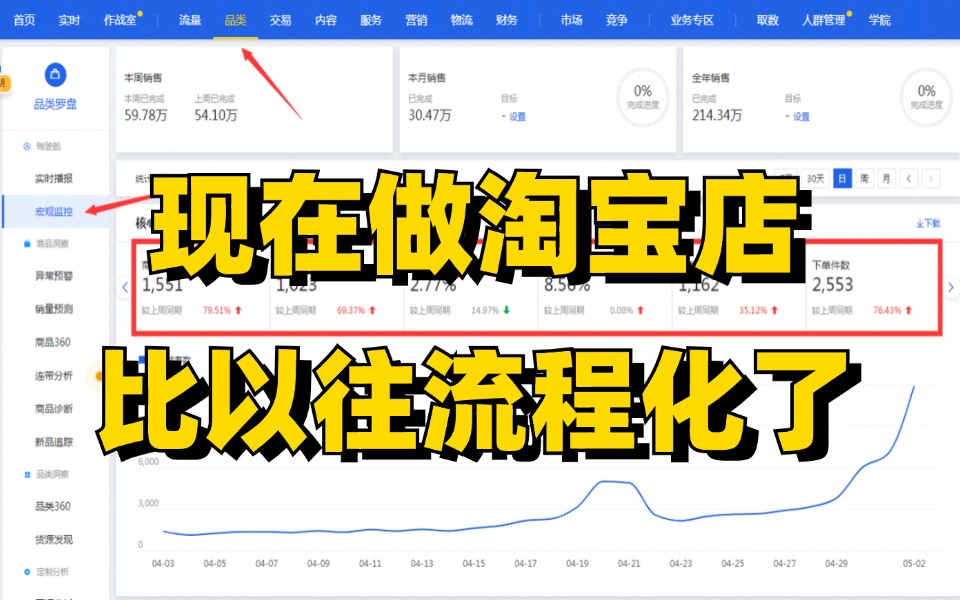Go to previous date period arrow
Screen dimensions: 960x600
909,178
